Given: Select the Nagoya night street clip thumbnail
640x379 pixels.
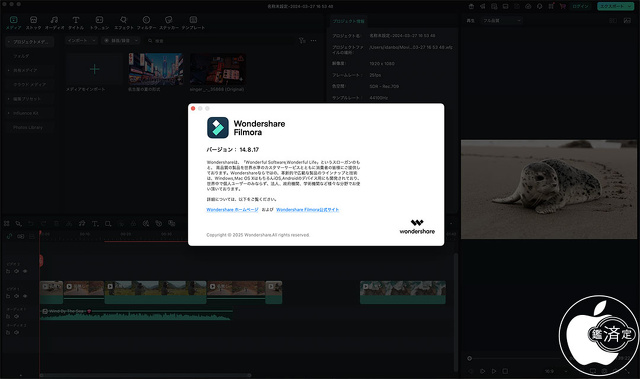Looking at the screenshot, I should tap(156, 69).
